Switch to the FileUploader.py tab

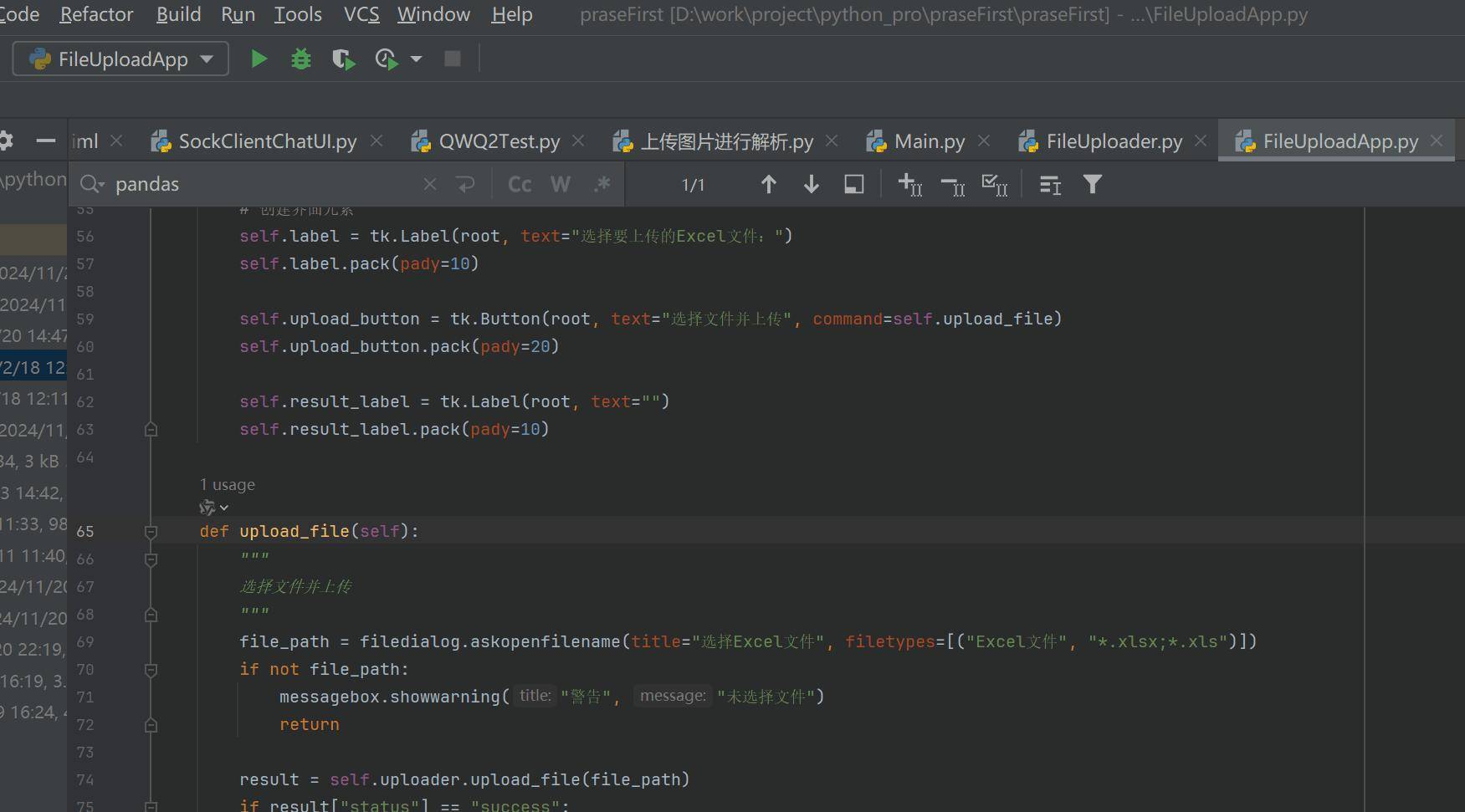tap(1114, 141)
